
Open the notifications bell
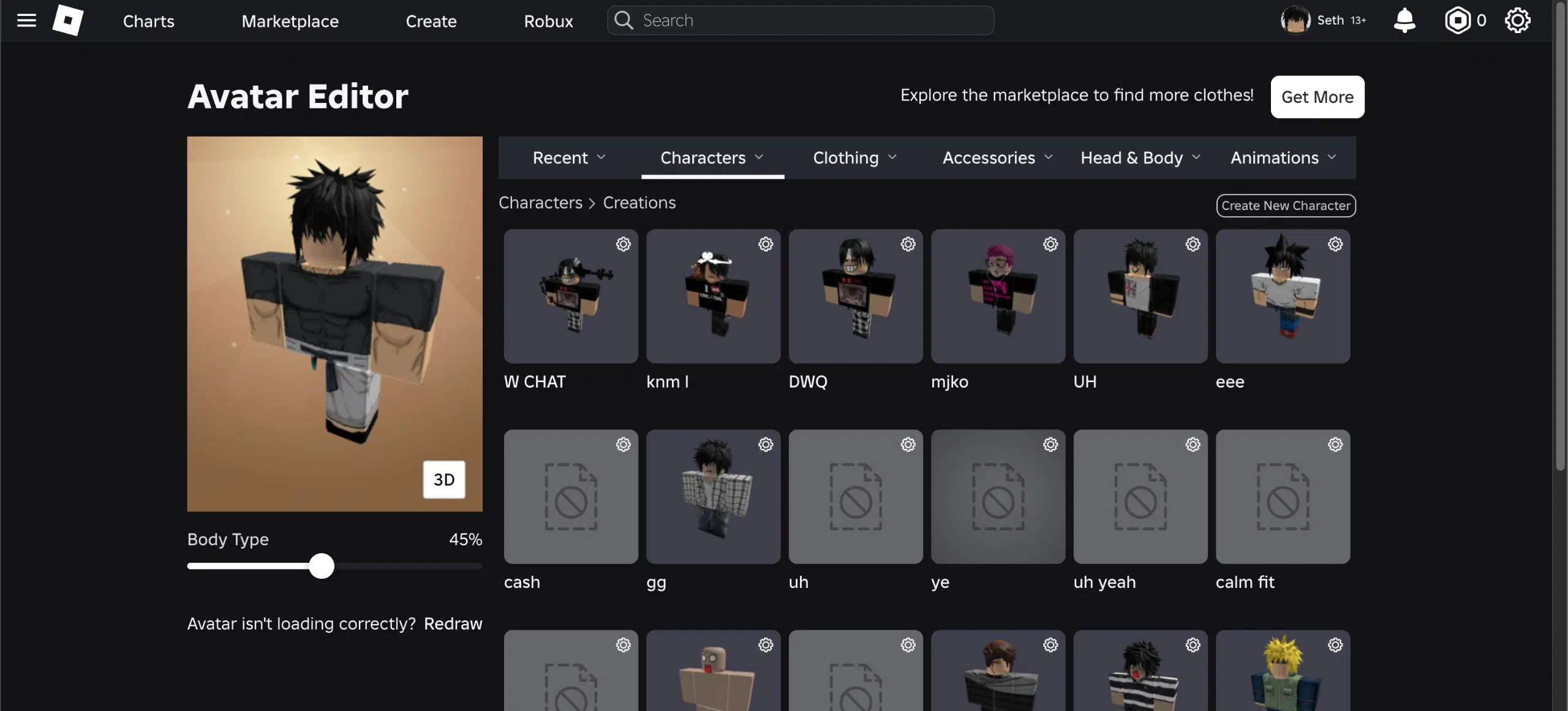[x=1404, y=20]
